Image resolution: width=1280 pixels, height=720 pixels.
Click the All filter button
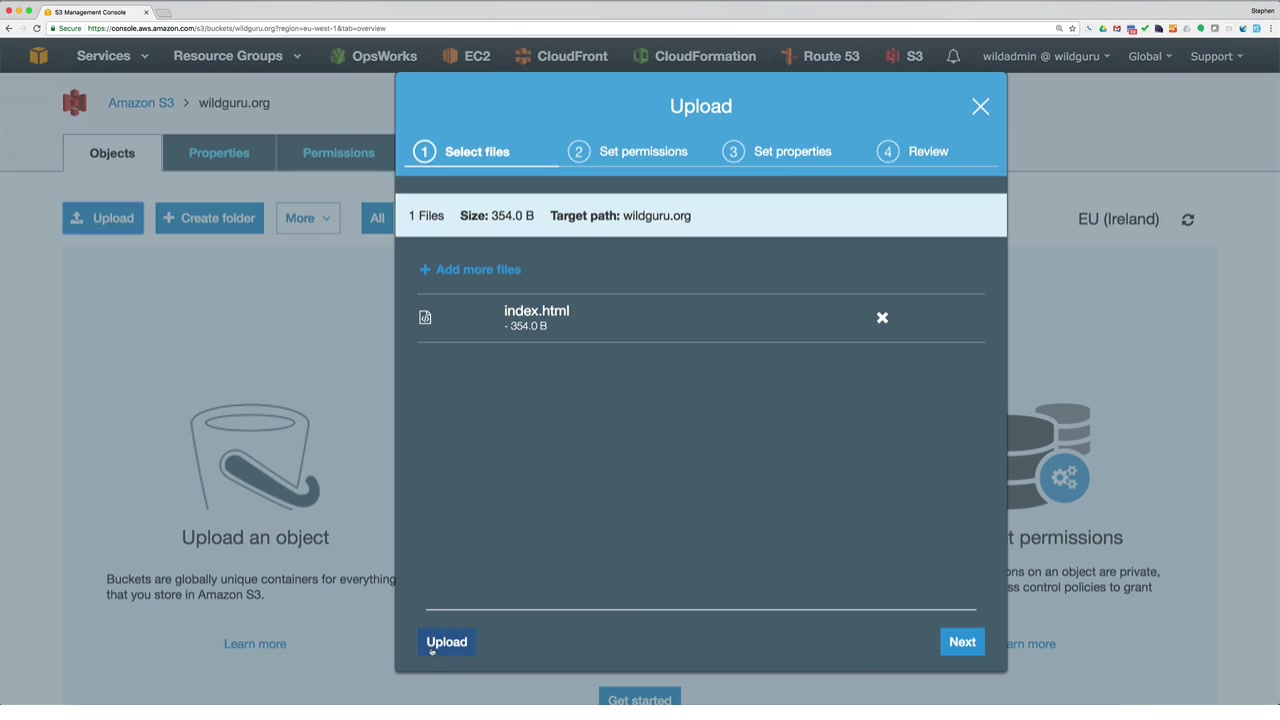pyautogui.click(x=378, y=218)
